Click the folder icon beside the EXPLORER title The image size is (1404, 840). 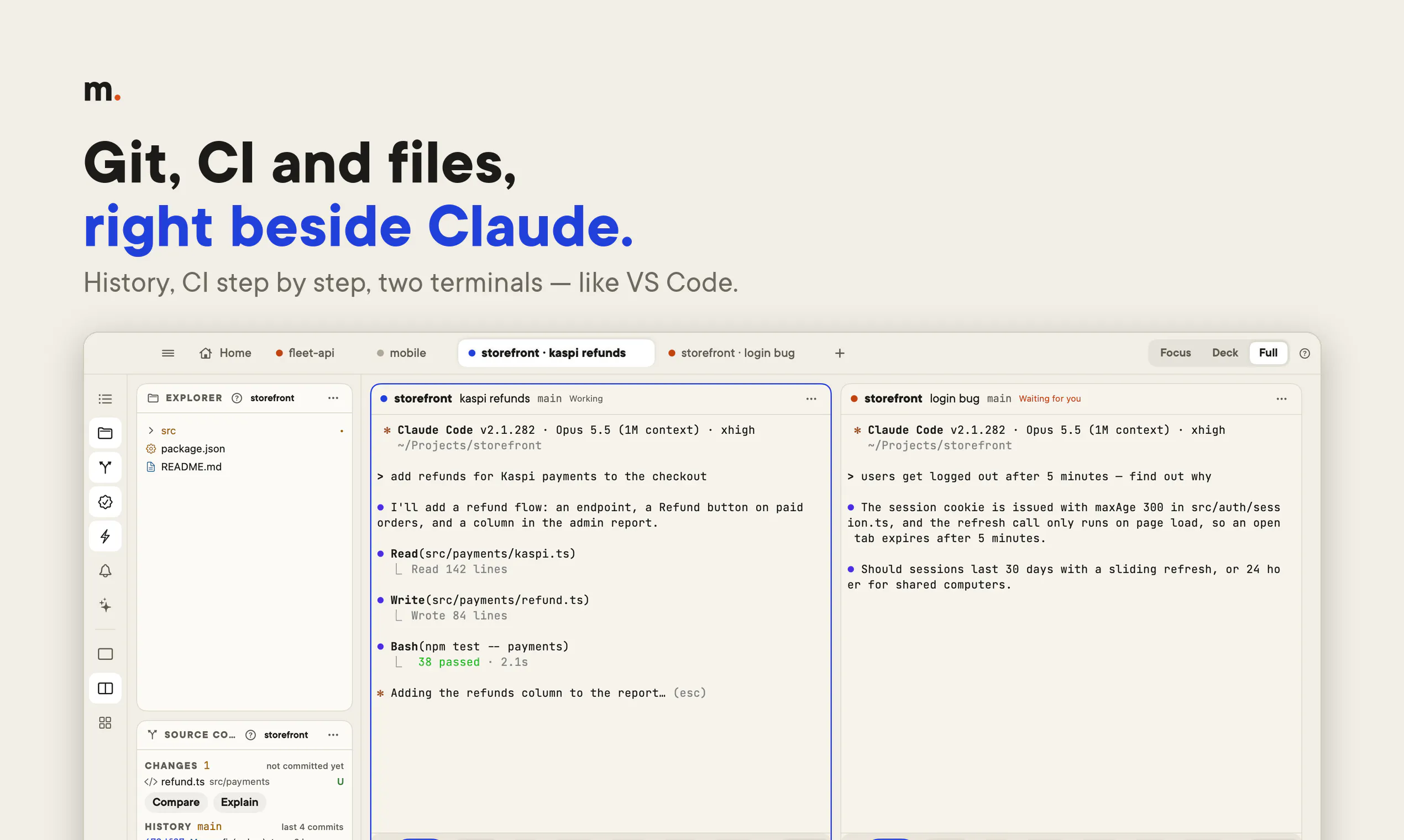tap(153, 398)
